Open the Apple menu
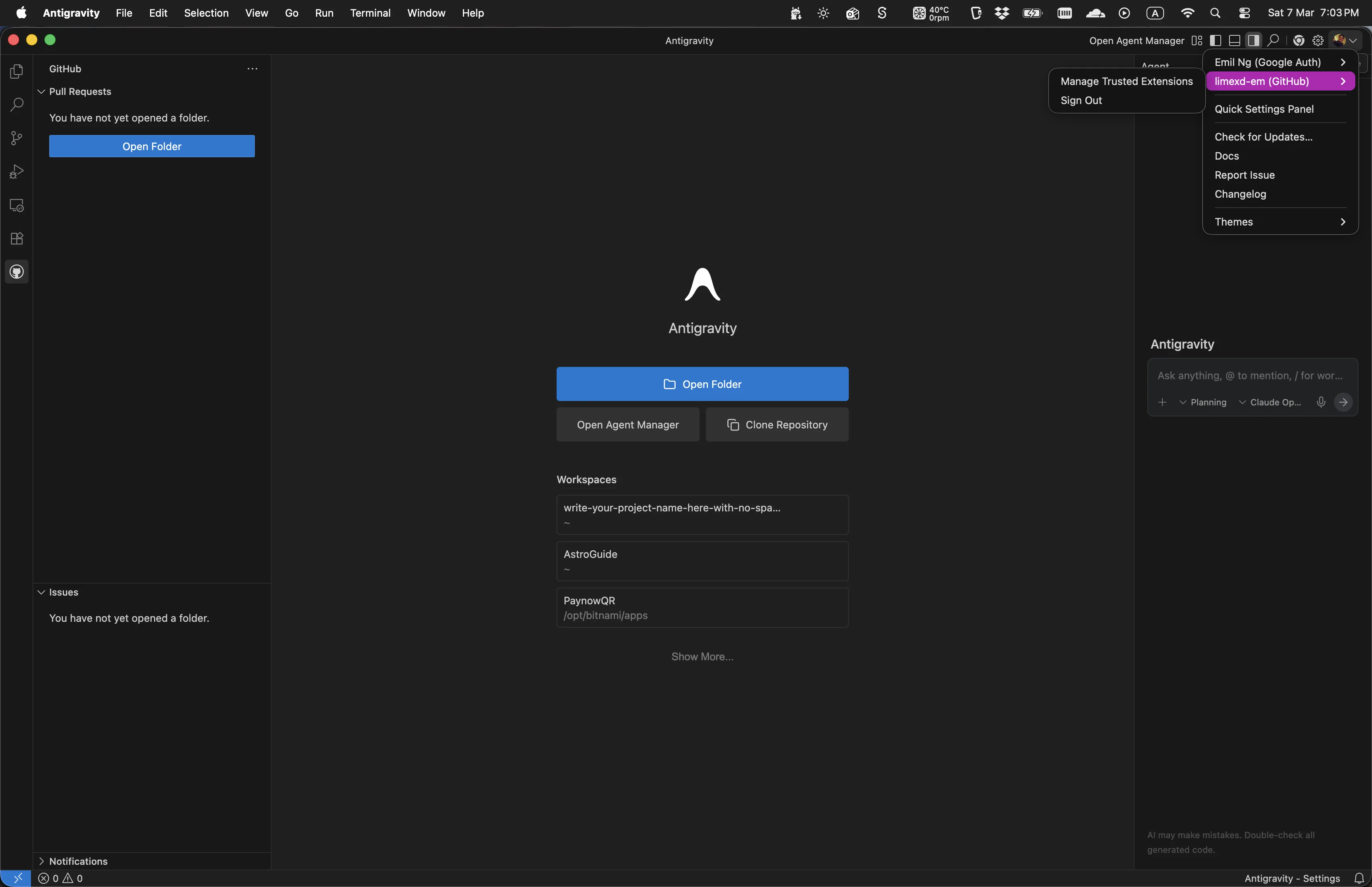The height and width of the screenshot is (887, 1372). pyautogui.click(x=21, y=13)
